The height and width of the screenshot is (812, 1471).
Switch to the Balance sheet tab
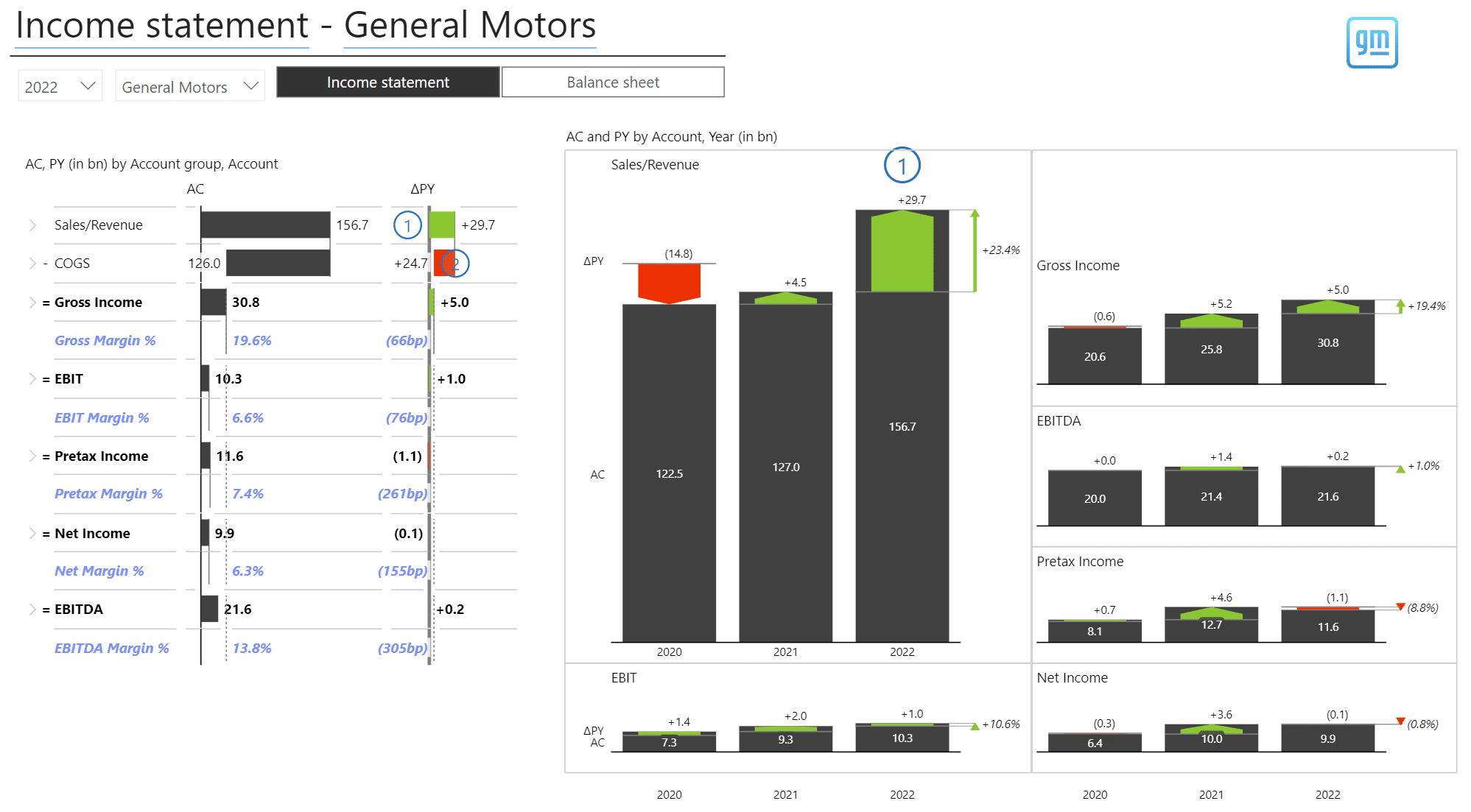pos(612,82)
